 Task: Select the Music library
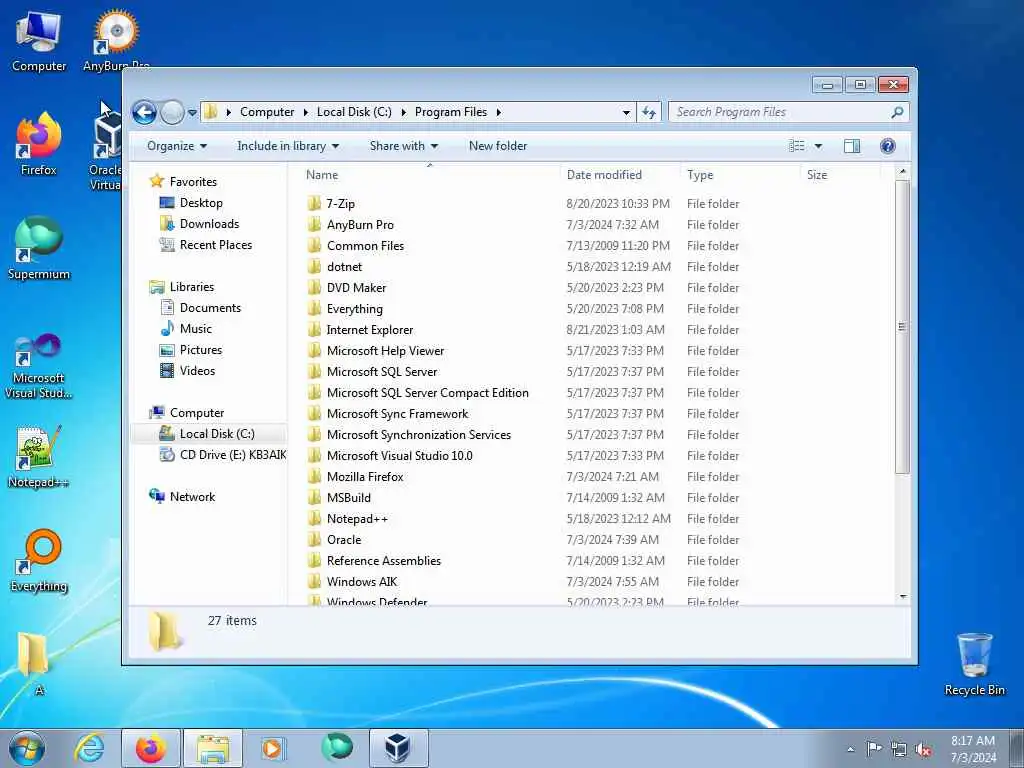tap(195, 328)
